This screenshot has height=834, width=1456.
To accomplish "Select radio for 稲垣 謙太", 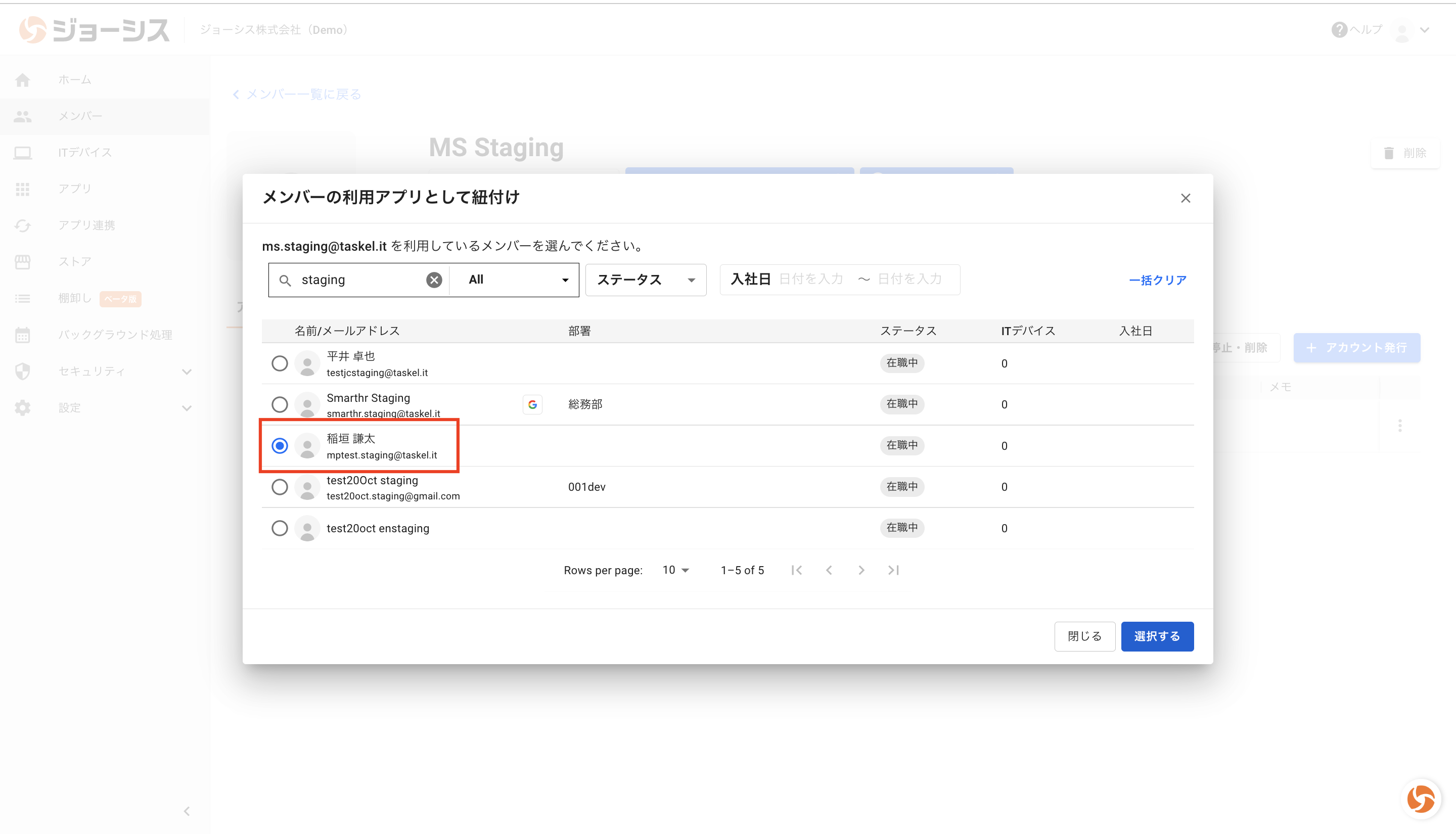I will (280, 446).
